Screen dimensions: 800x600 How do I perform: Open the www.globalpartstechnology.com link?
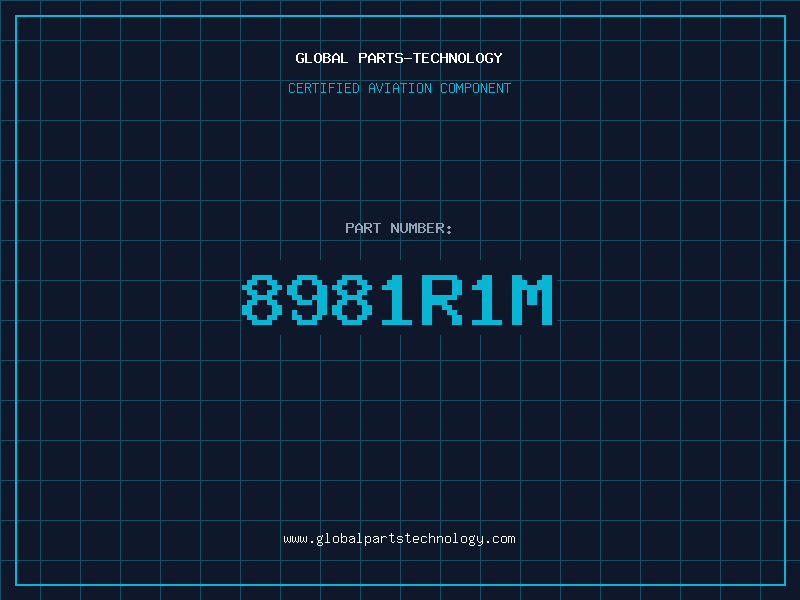pos(399,539)
